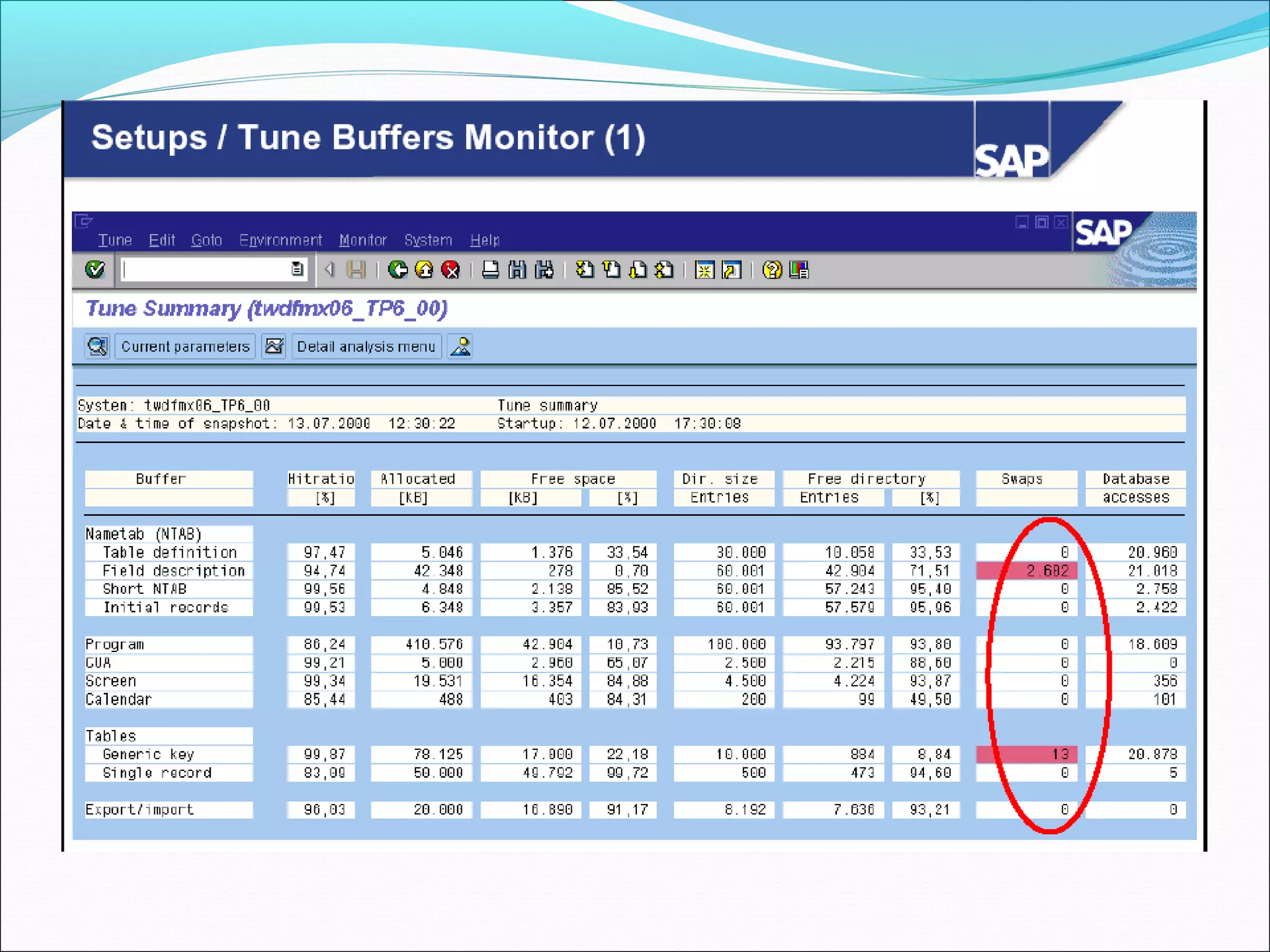Viewport: 1270px width, 952px height.
Task: Open the Environment menu
Action: (280, 240)
